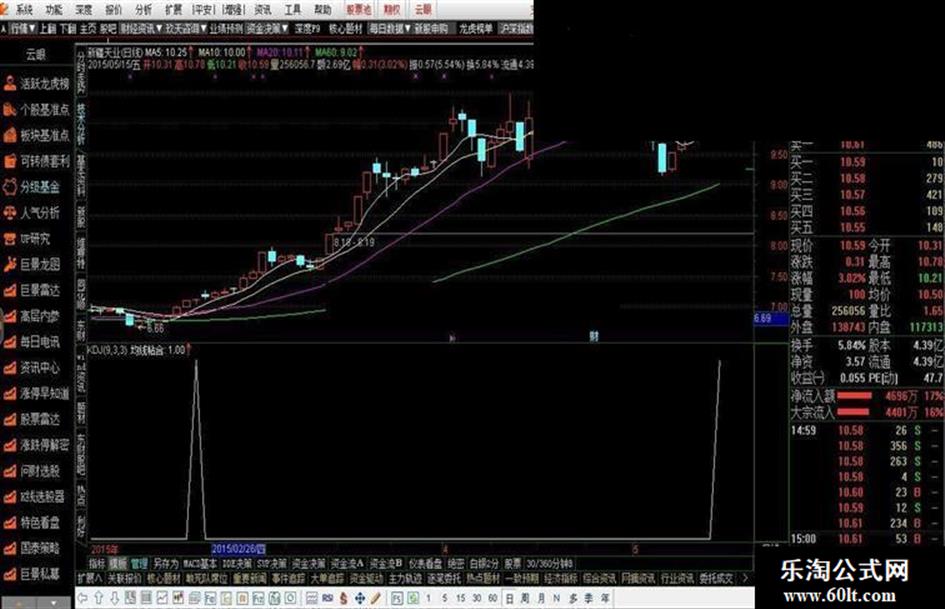
Task: Select the pencil drawing tool icon
Action: (x=375, y=598)
